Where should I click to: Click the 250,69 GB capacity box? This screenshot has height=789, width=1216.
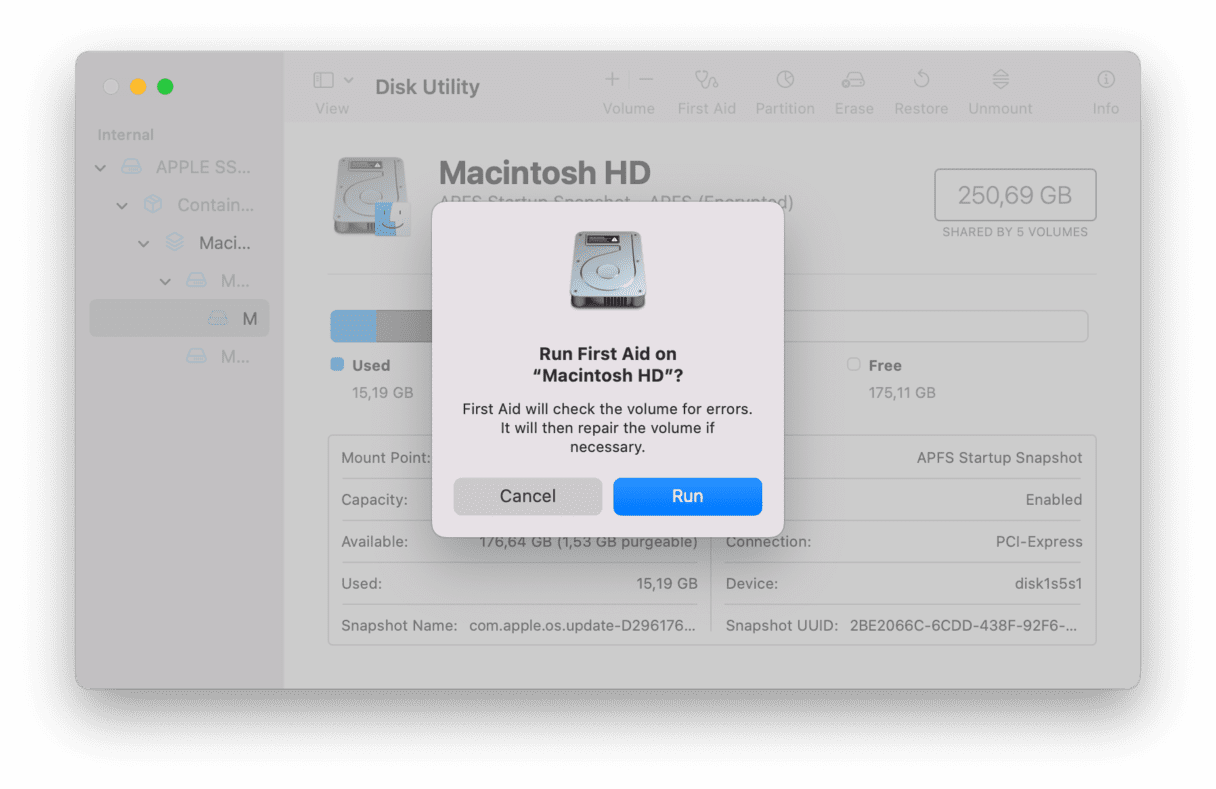pyautogui.click(x=1015, y=195)
